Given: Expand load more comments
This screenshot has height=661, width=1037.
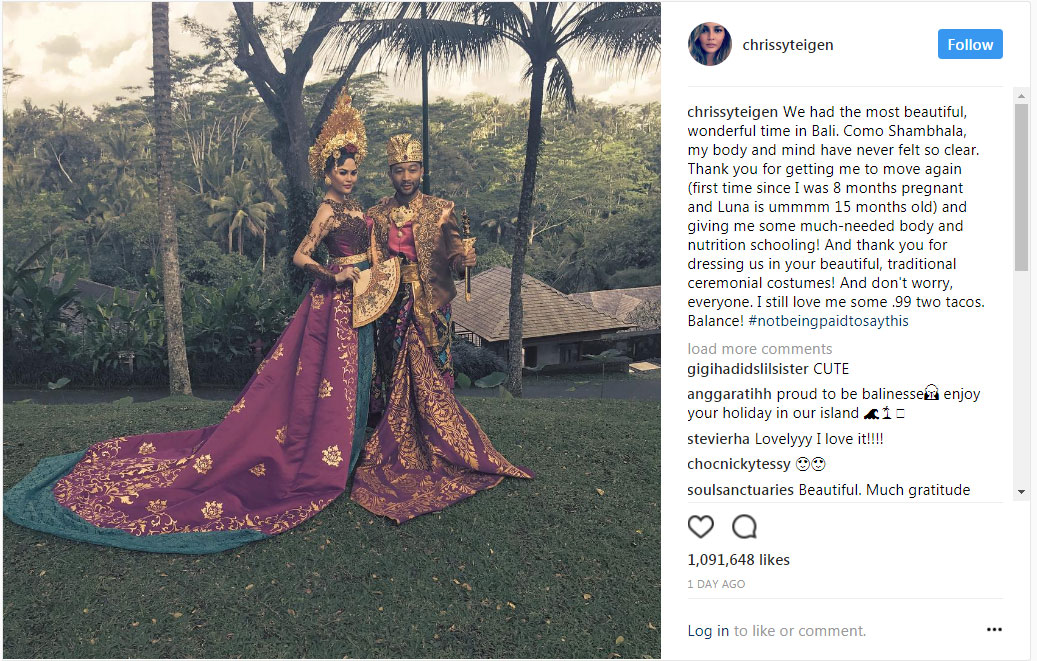Looking at the screenshot, I should 759,349.
